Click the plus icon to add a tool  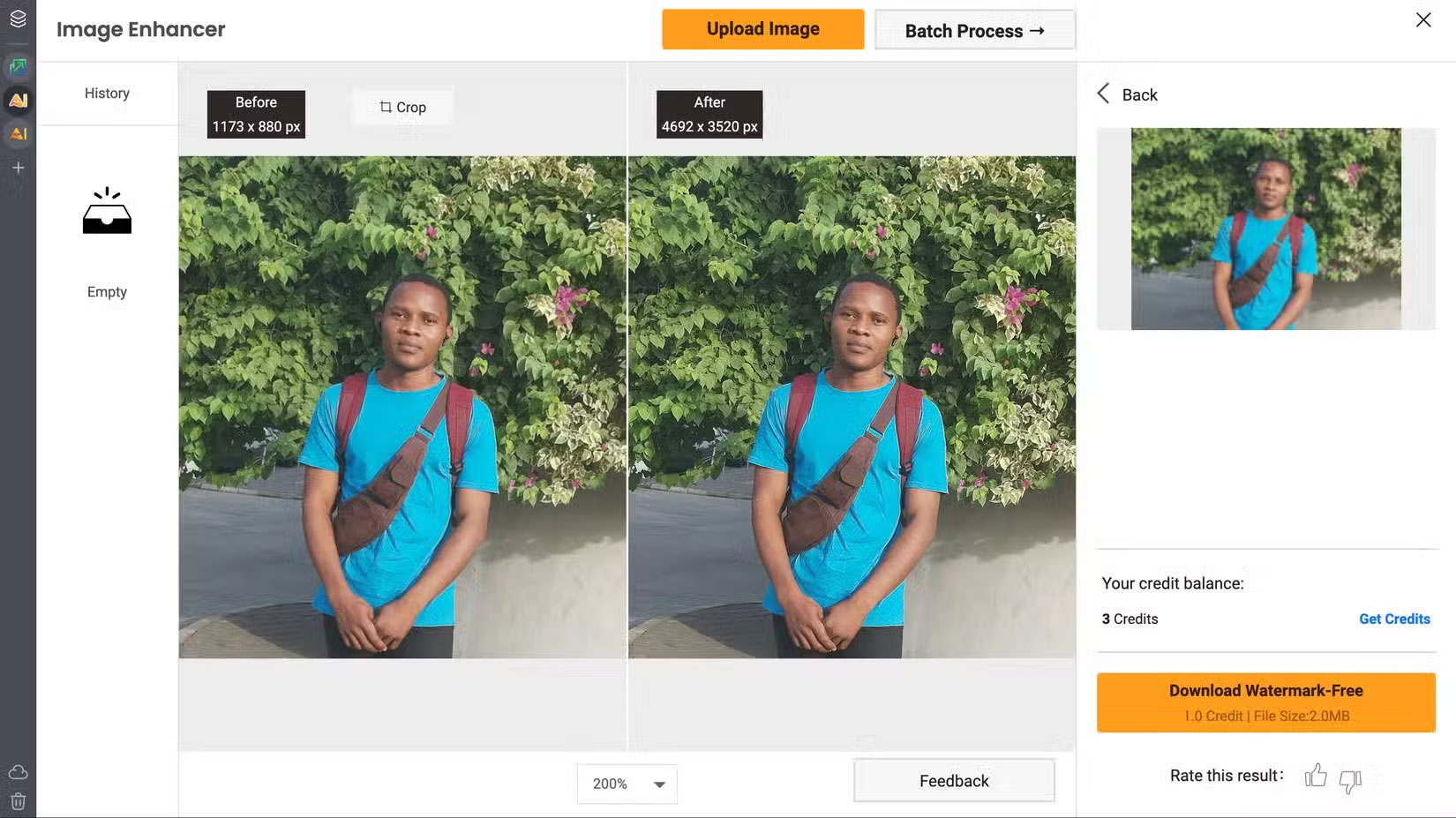(x=18, y=168)
